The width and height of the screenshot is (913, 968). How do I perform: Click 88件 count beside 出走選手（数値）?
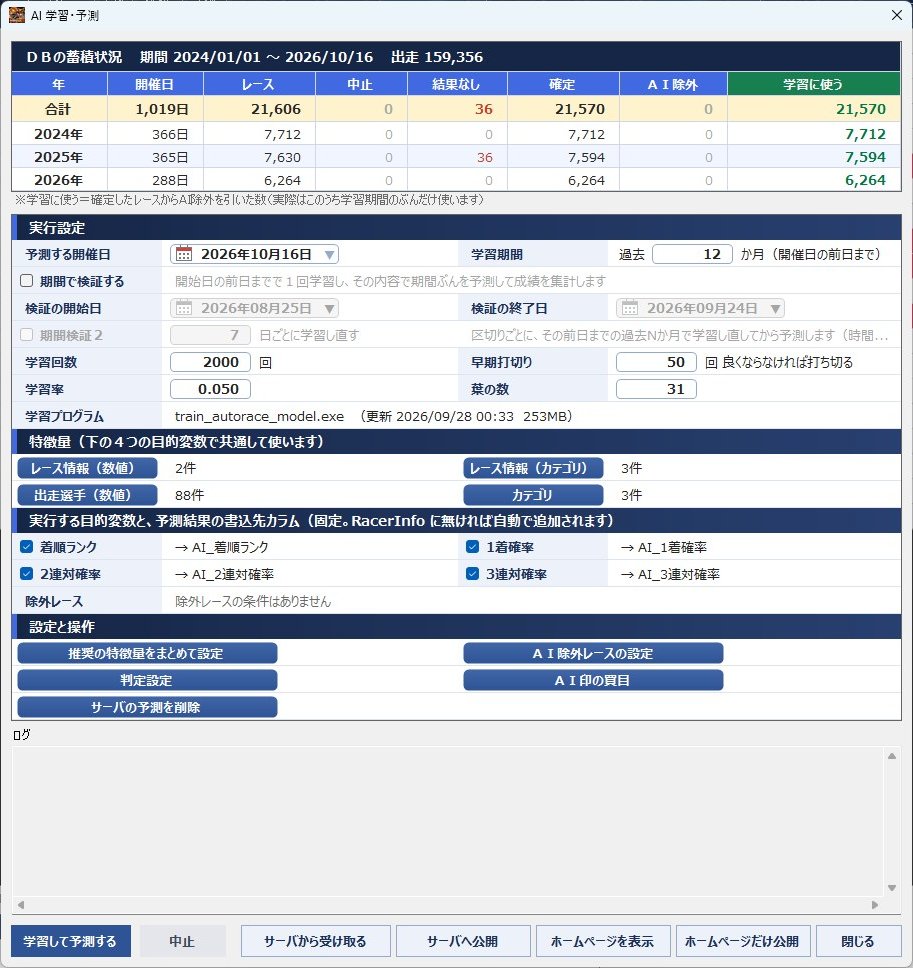click(190, 495)
